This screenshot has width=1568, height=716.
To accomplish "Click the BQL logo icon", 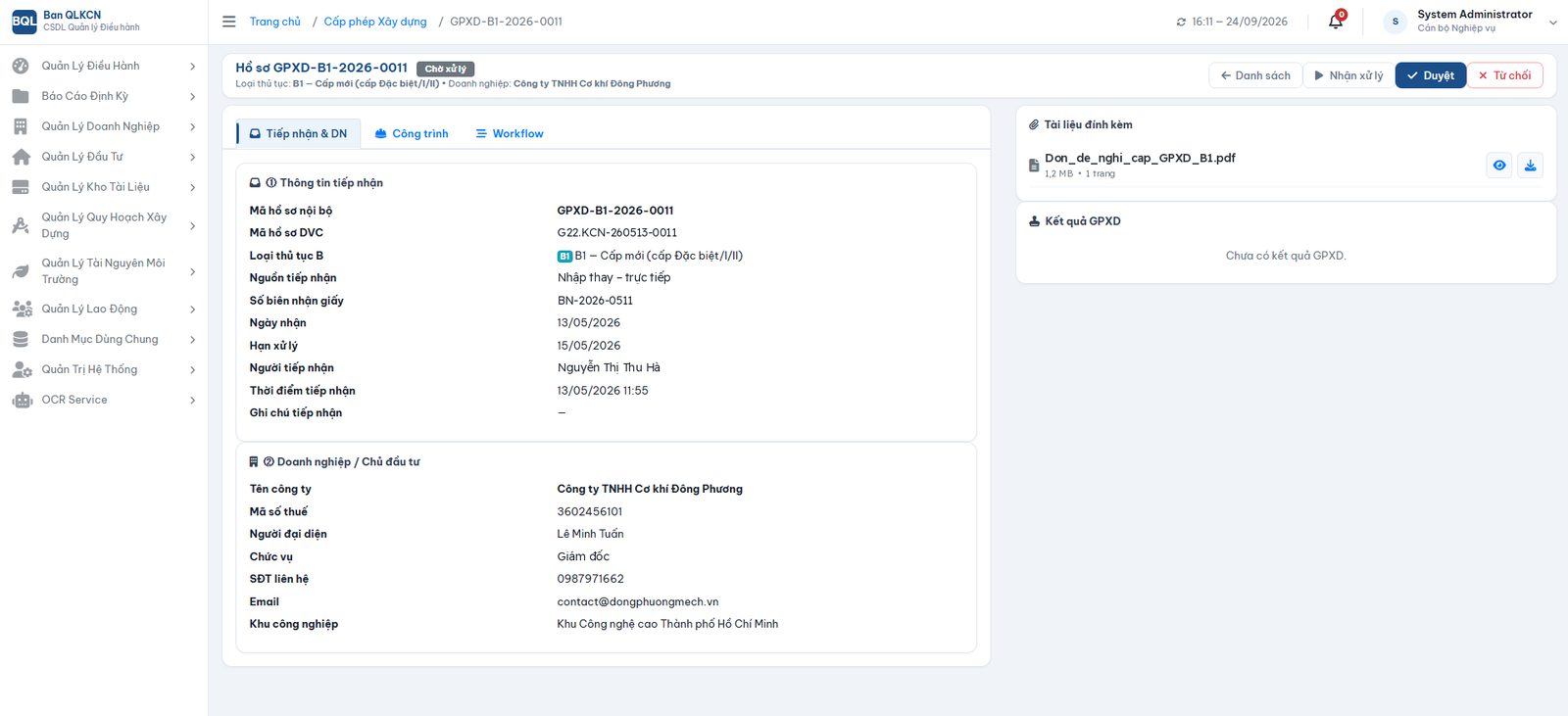I will pos(24,21).
